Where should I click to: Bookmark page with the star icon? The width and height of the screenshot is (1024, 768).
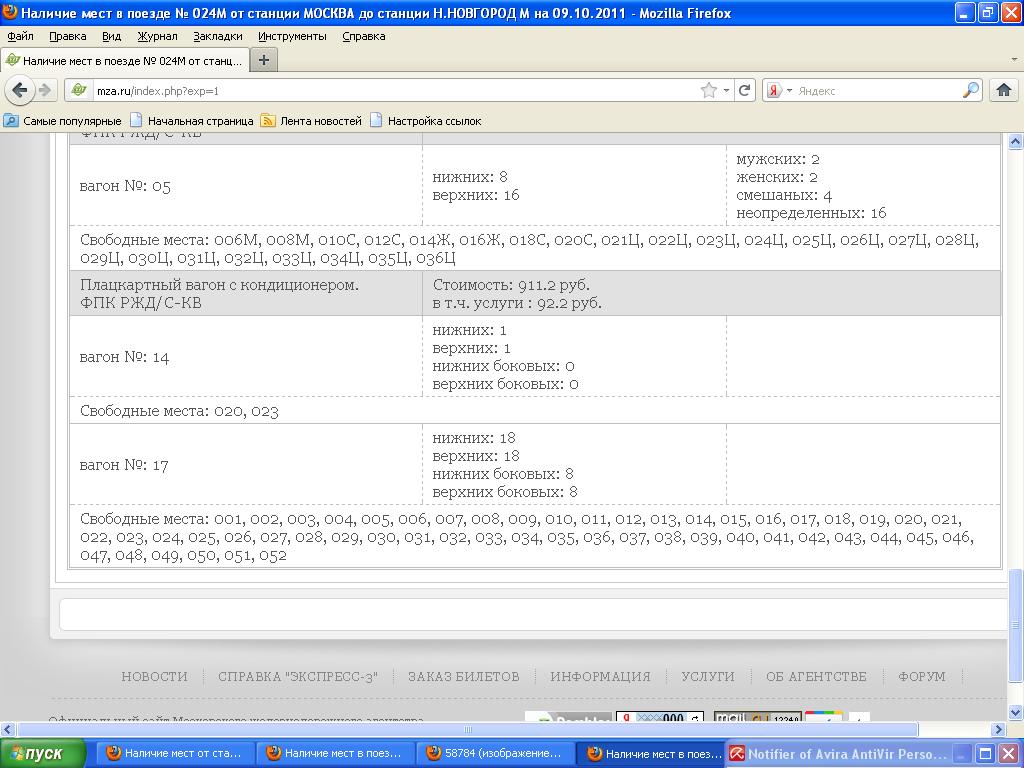point(709,90)
